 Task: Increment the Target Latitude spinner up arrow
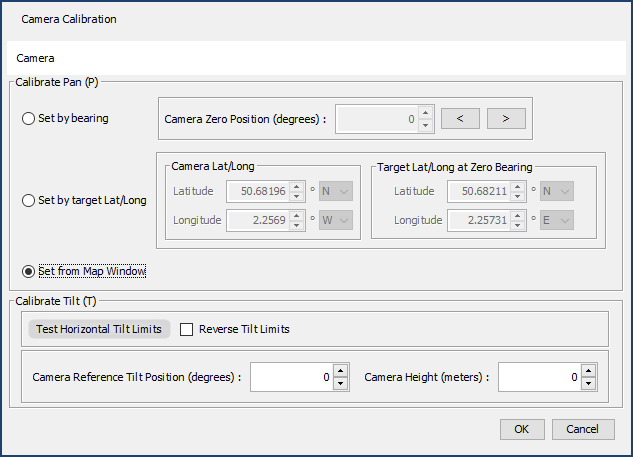coord(518,187)
